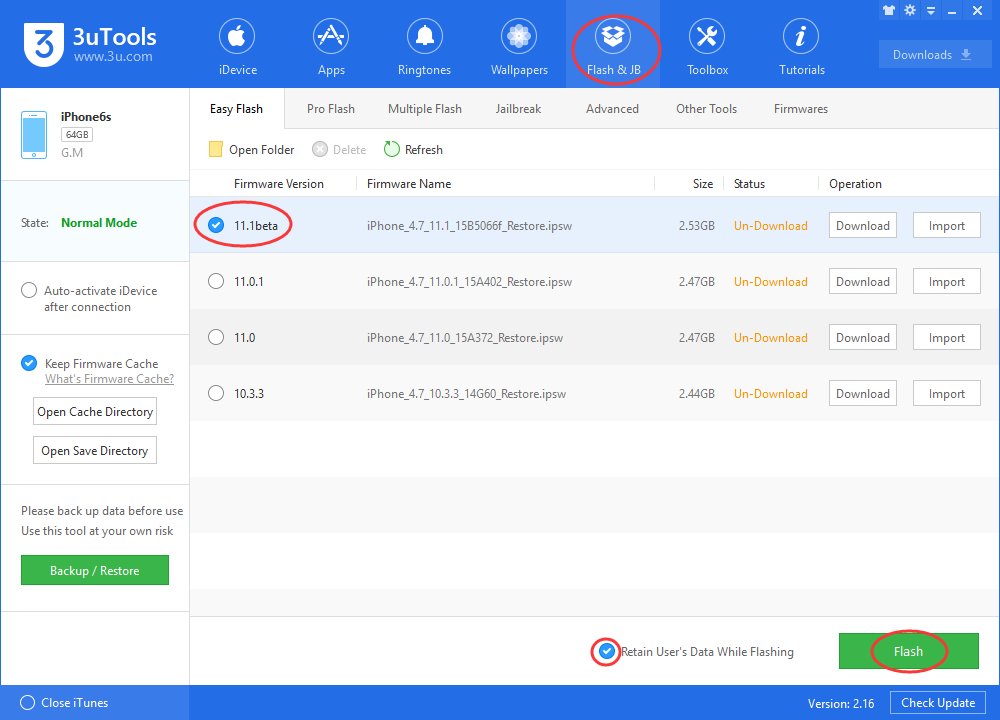Switch to the Advanced tab

pos(612,108)
